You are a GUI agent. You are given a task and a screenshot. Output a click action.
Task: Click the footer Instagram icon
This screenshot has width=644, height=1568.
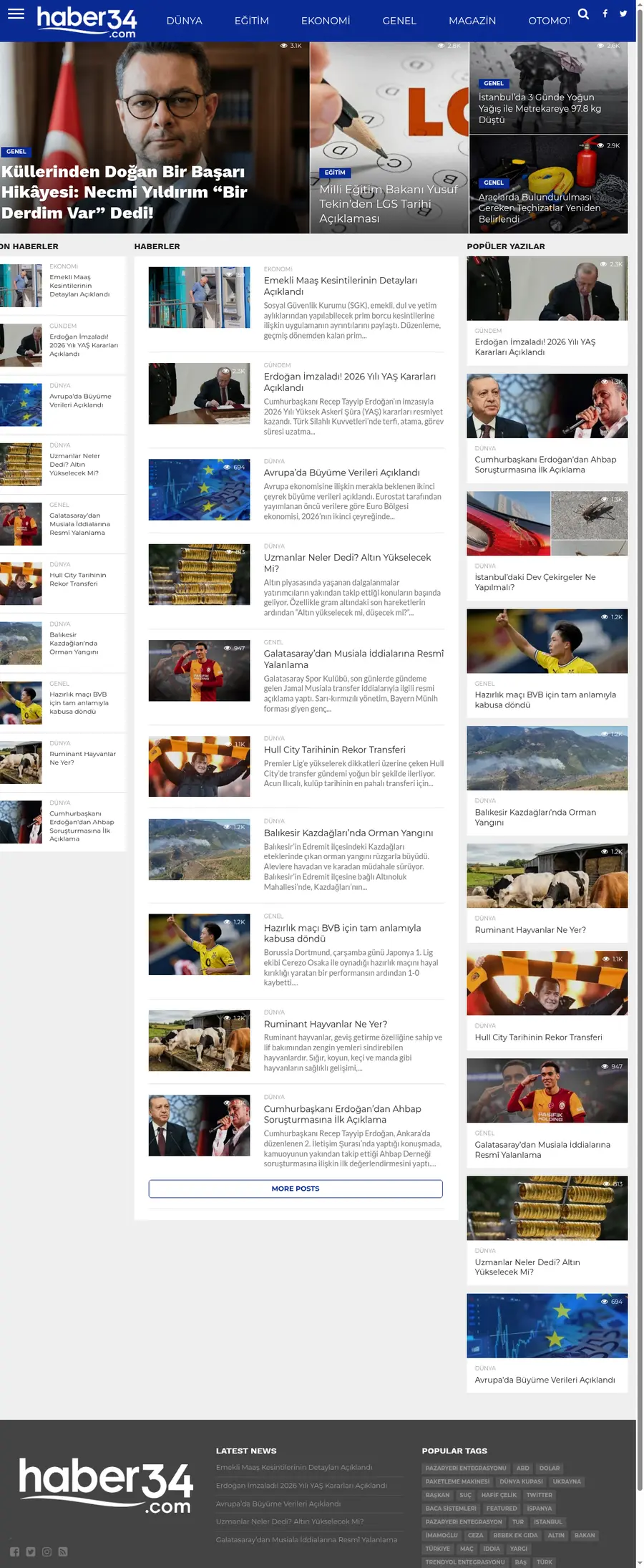[47, 1552]
